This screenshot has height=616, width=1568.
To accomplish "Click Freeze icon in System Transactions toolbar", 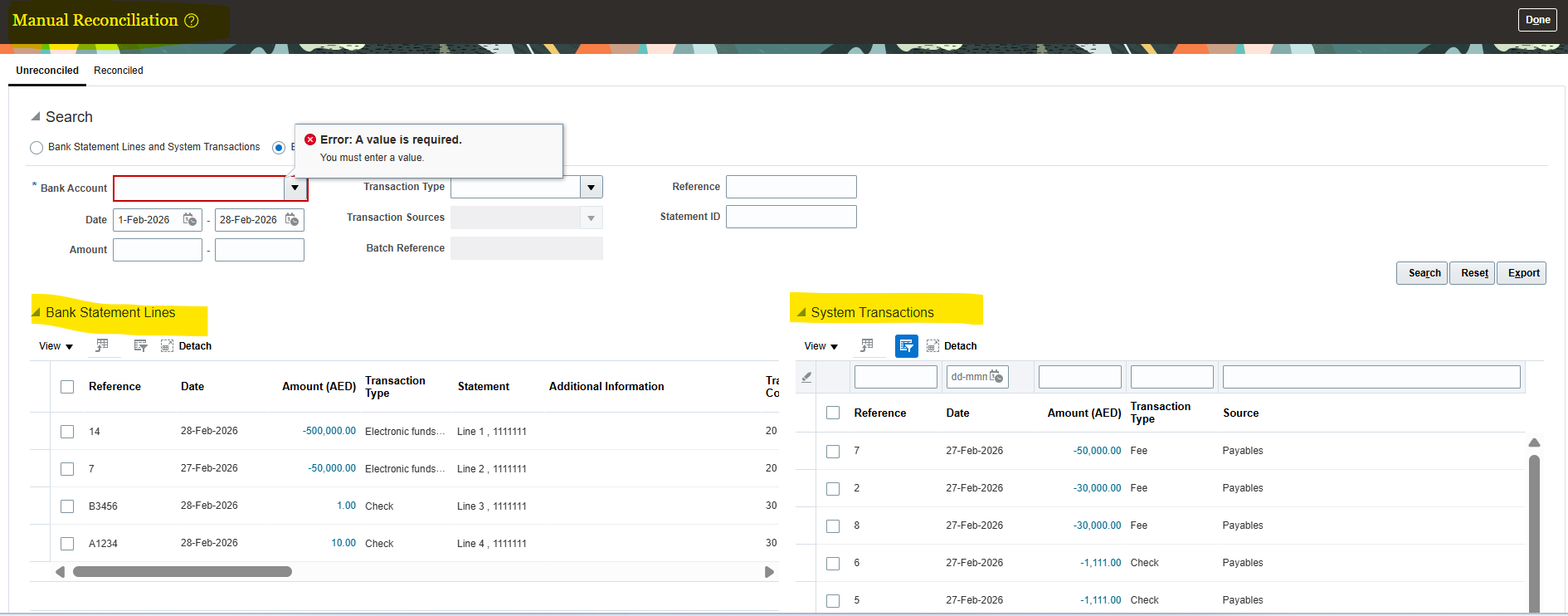I will 867,345.
